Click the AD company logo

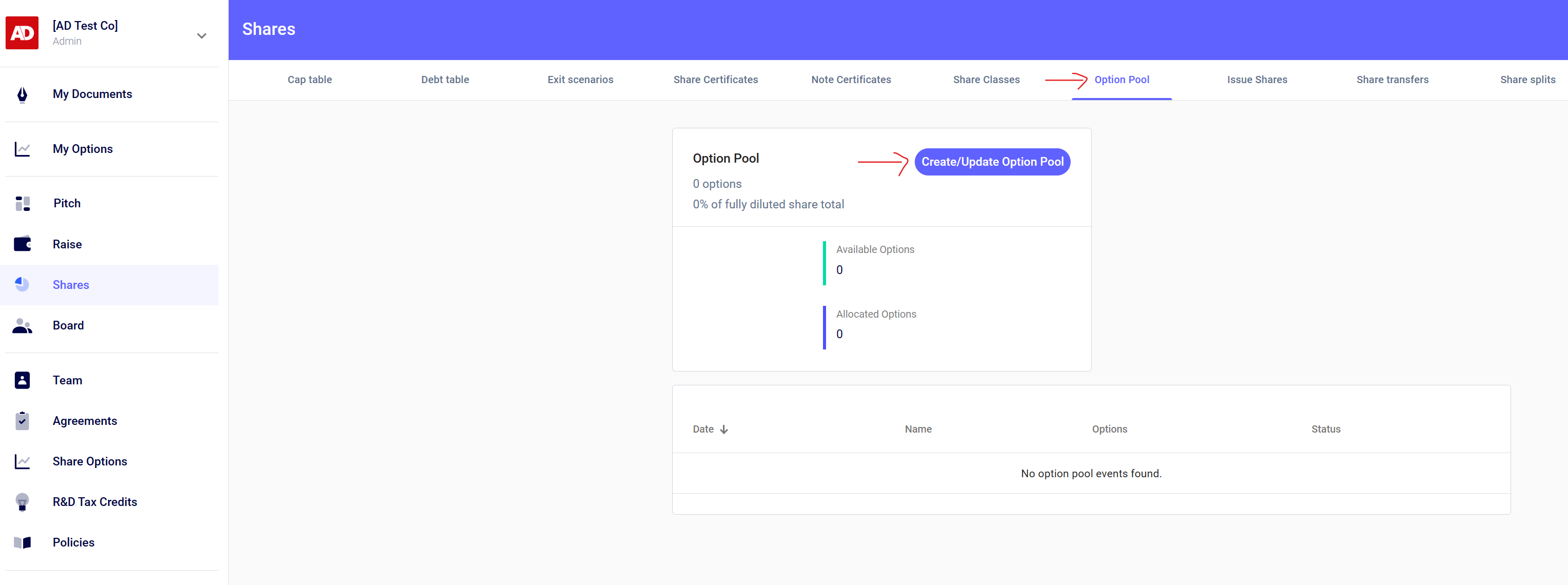coord(22,33)
